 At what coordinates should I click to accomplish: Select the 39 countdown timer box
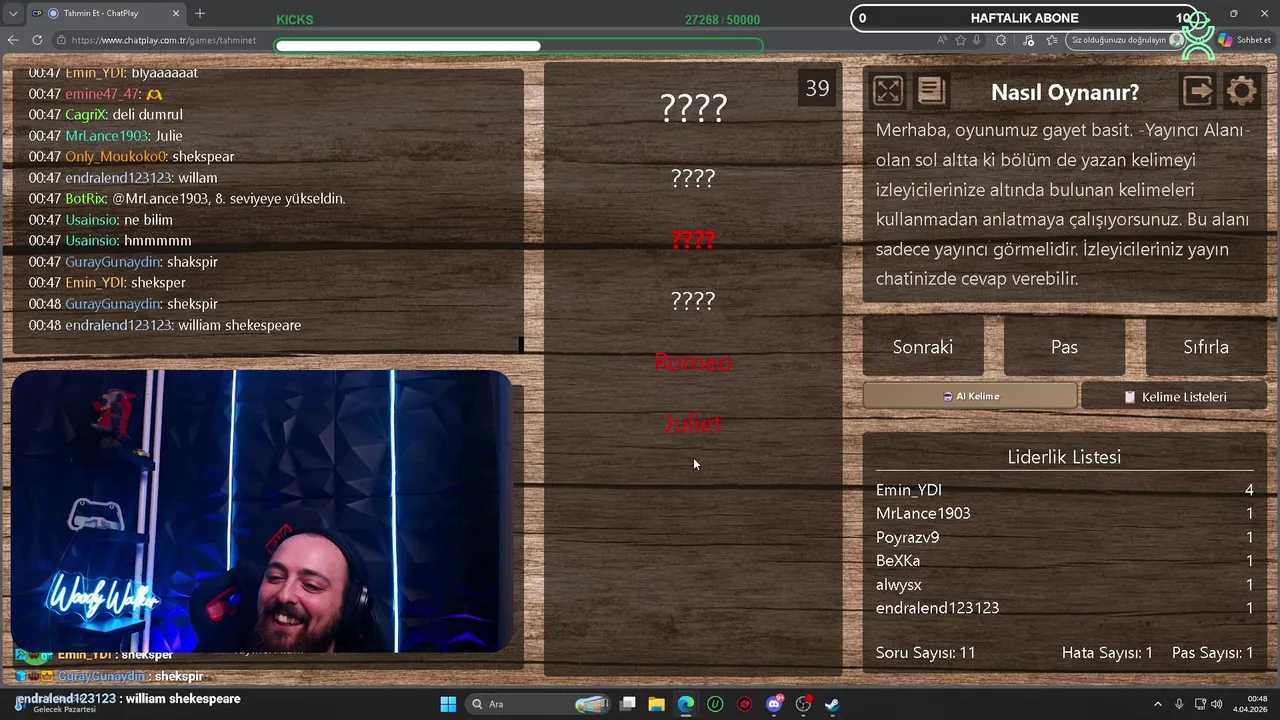[x=817, y=88]
